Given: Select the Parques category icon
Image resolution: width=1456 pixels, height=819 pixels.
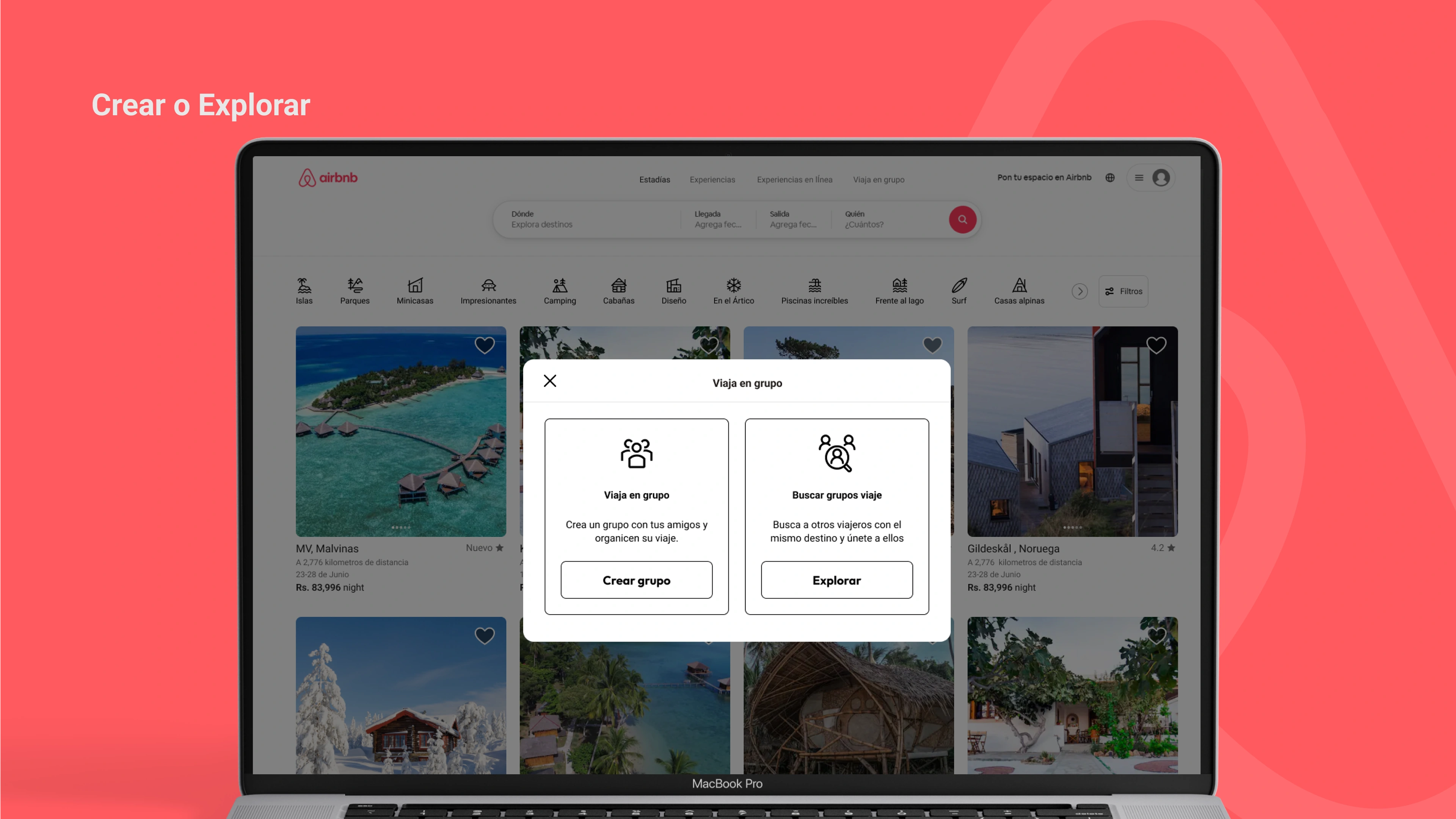Looking at the screenshot, I should pos(355,285).
